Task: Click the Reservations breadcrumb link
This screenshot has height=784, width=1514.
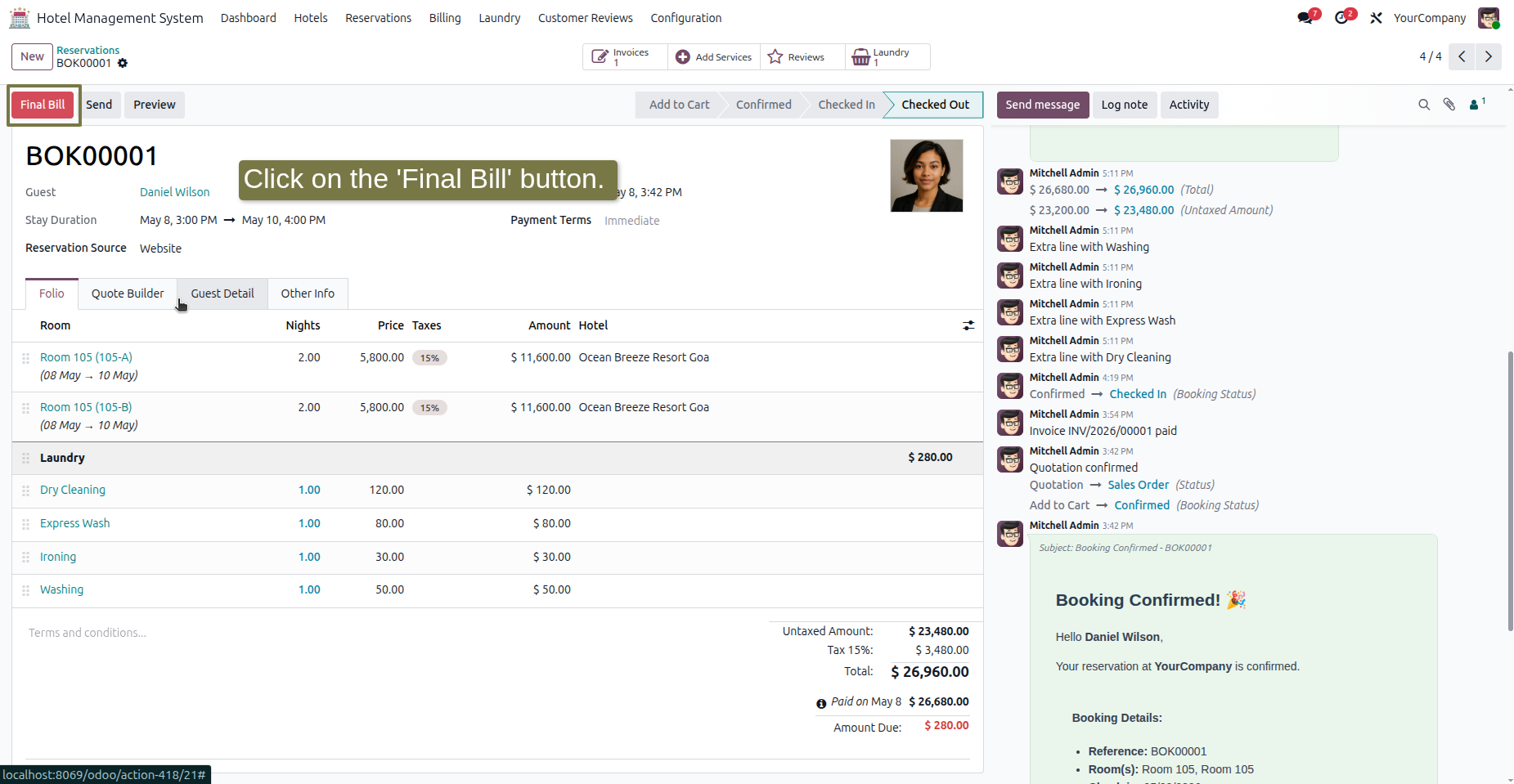Action: (x=88, y=50)
